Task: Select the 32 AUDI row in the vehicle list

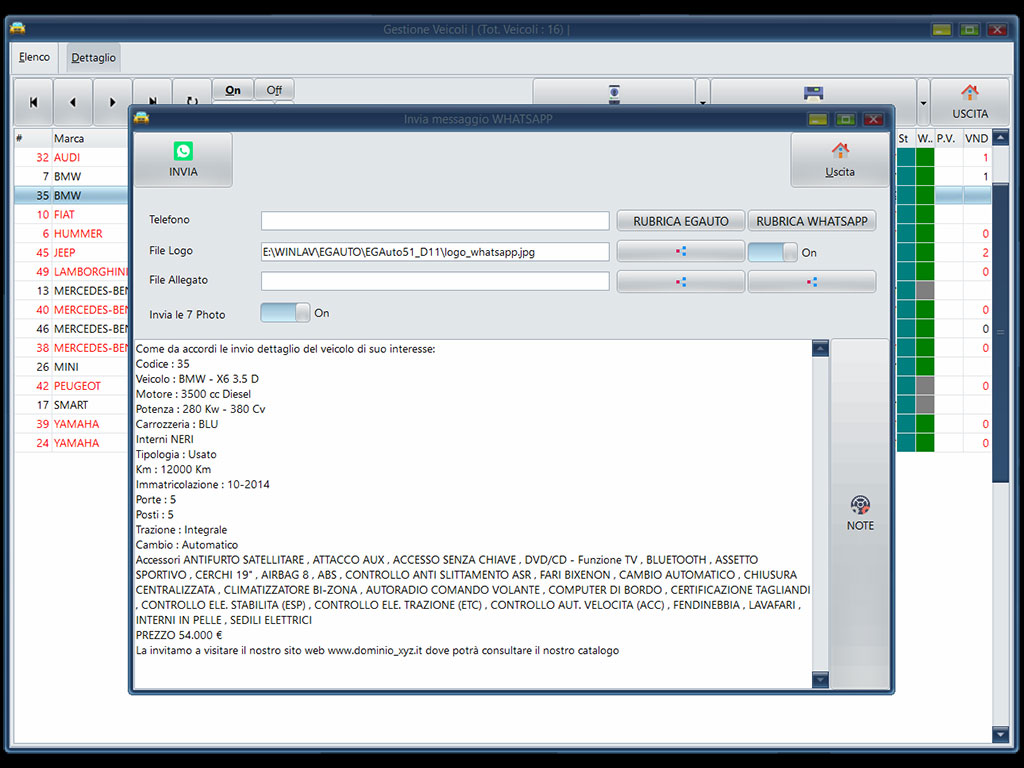Action: (71, 157)
